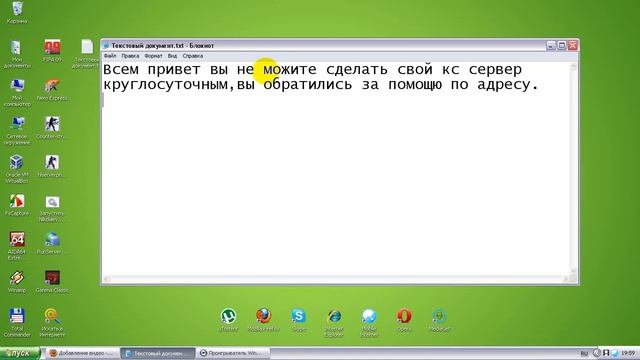
Task: Maximize the Notepad window
Action: pos(562,46)
